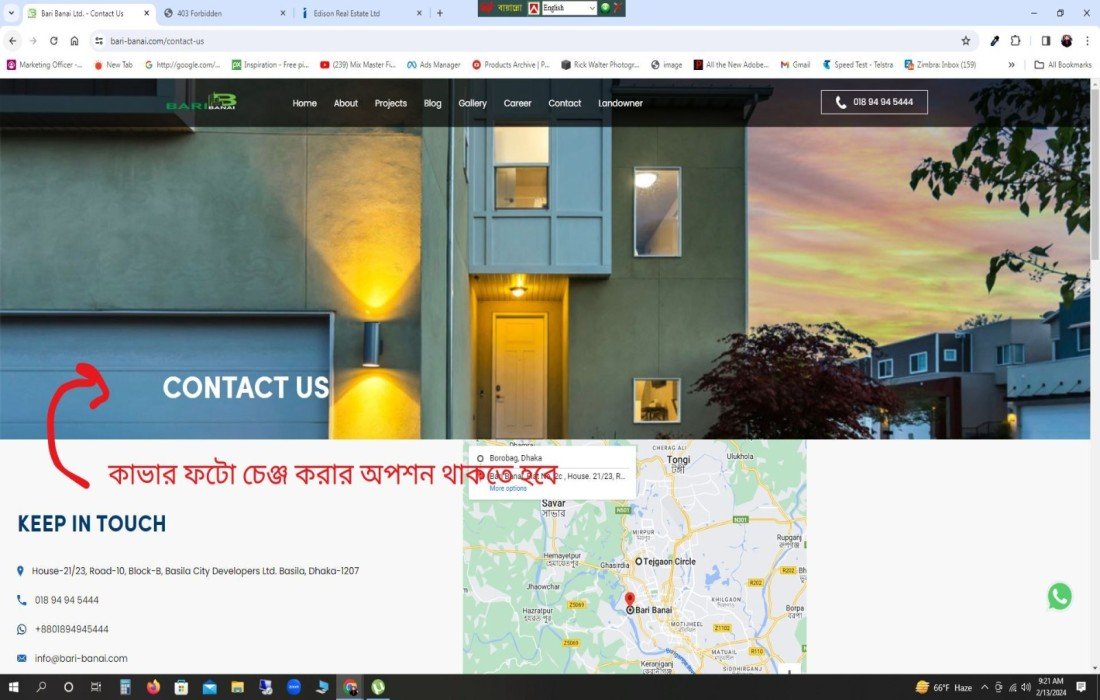Click the Bari Banai logo

coord(201,102)
